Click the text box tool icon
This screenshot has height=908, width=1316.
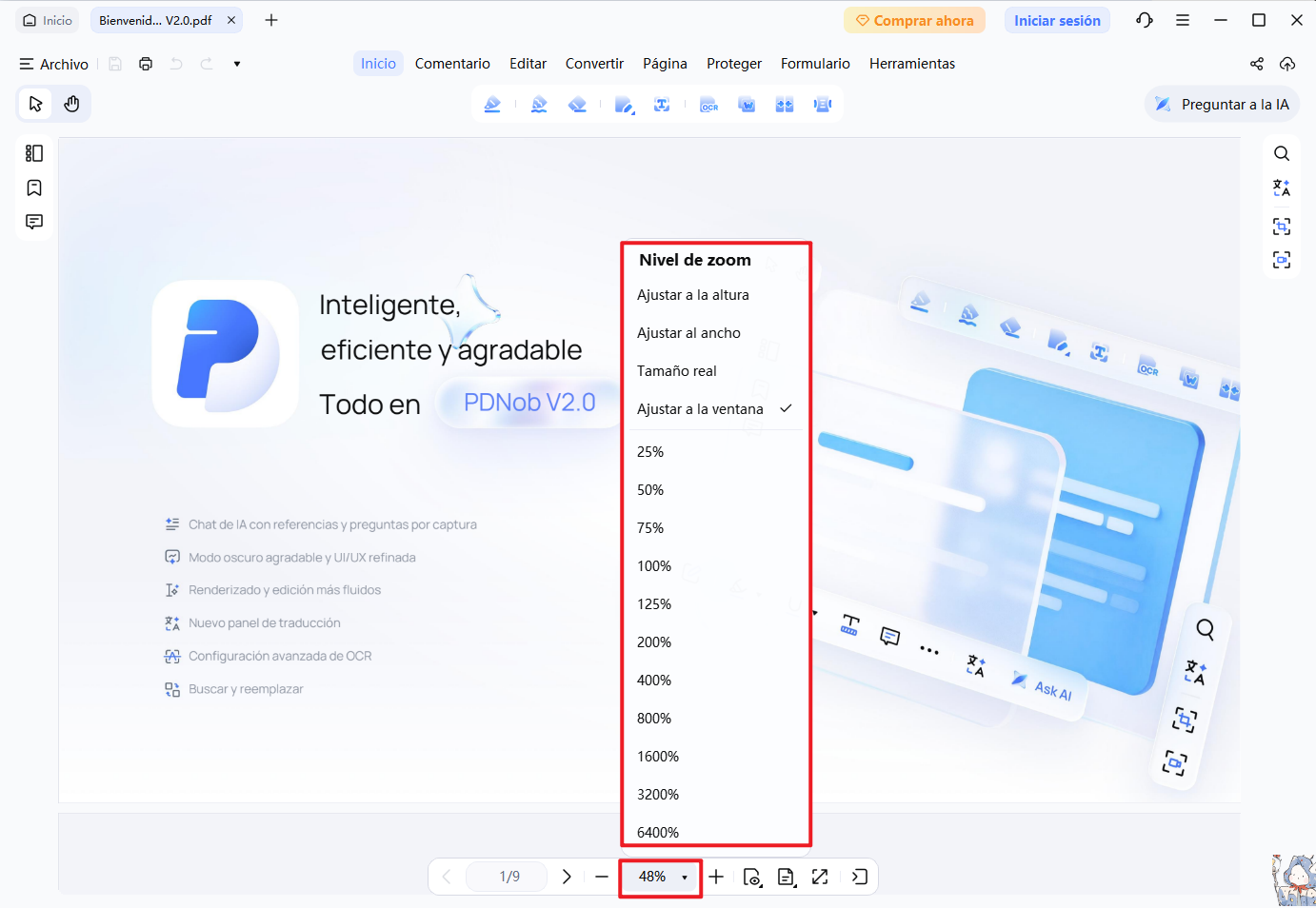(x=662, y=105)
